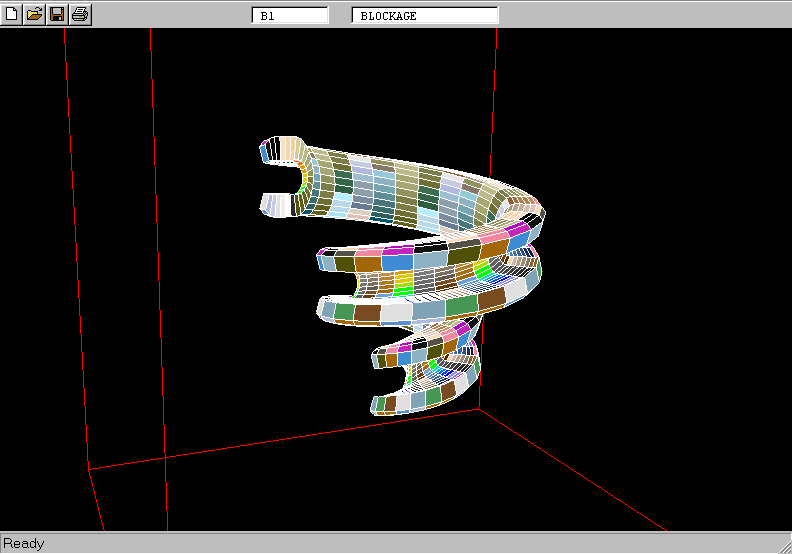Save using the floppy disk icon
This screenshot has height=554, width=792.
click(57, 14)
